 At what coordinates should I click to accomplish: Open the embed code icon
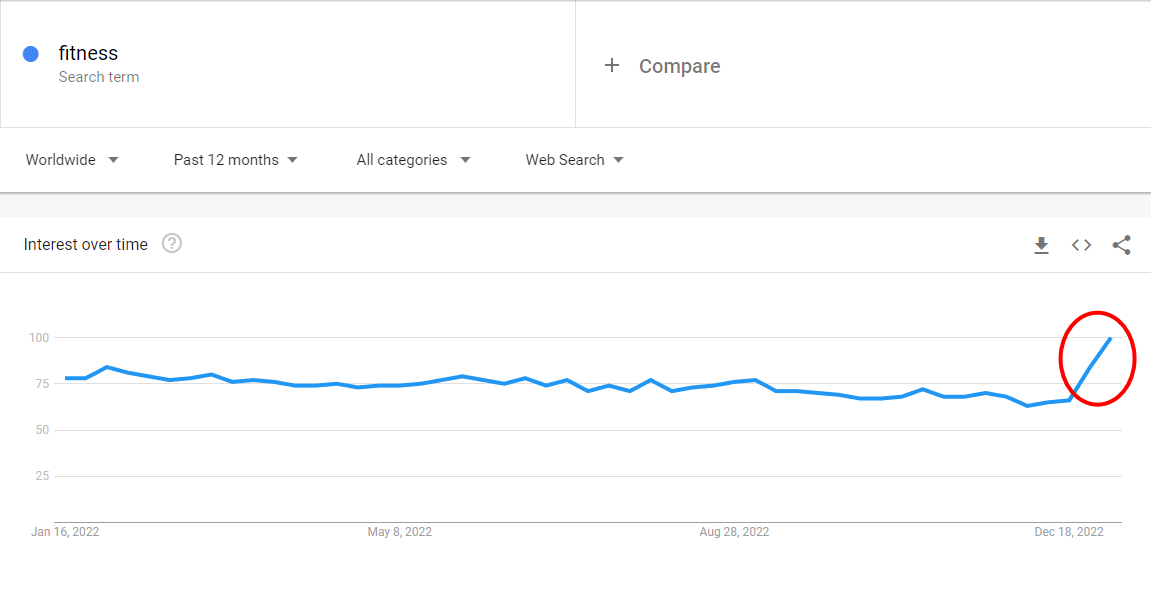1081,245
